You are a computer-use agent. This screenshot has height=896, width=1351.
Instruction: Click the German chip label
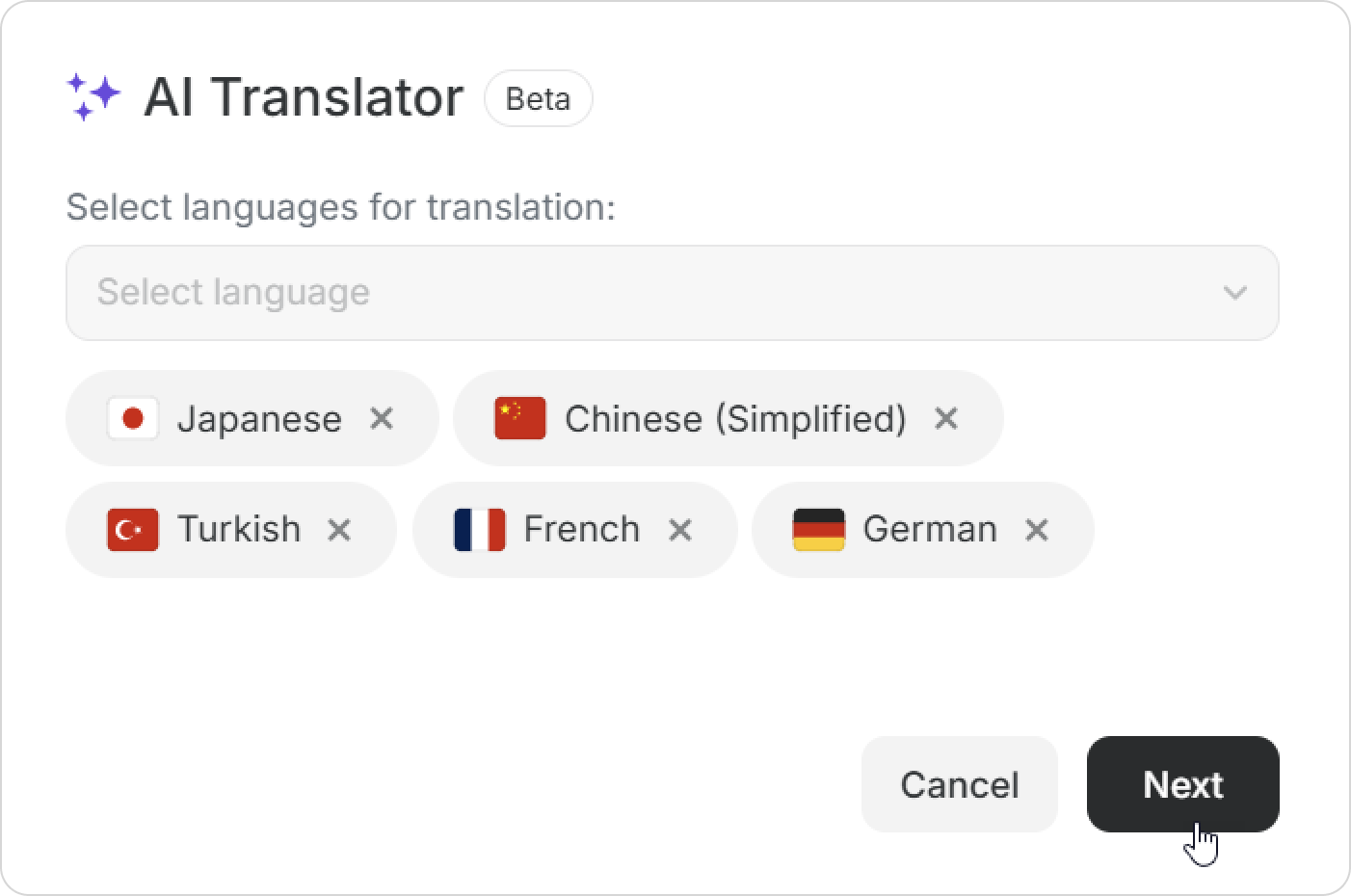coord(930,530)
